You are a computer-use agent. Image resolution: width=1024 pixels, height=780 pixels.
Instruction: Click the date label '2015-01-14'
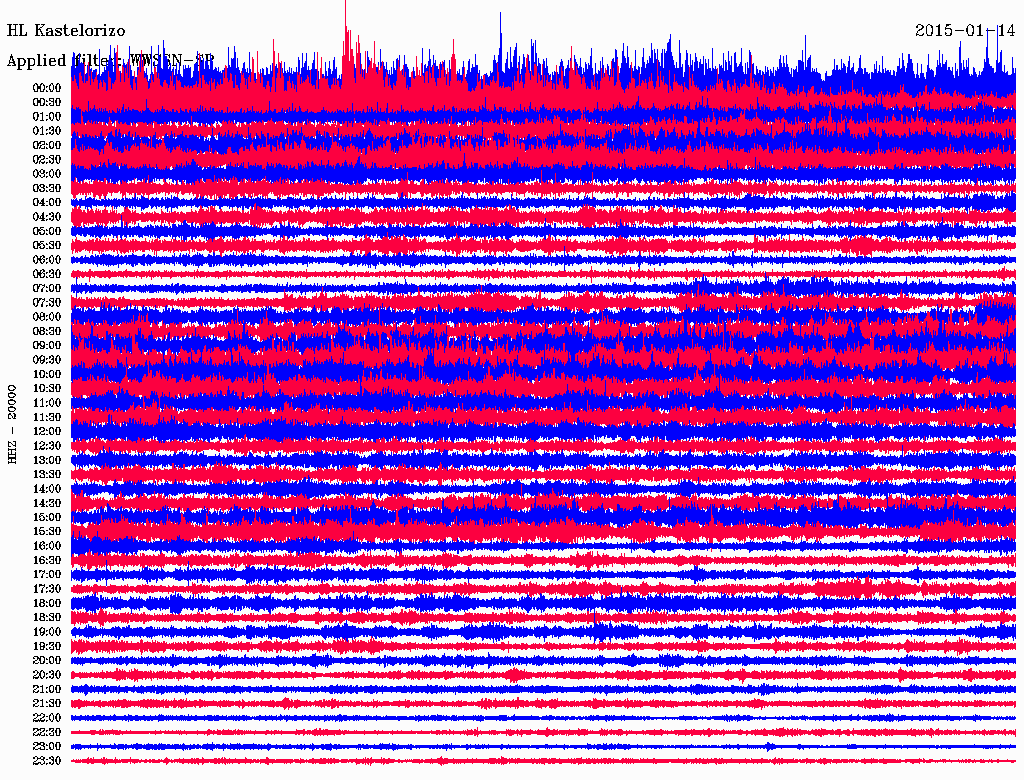tap(965, 31)
